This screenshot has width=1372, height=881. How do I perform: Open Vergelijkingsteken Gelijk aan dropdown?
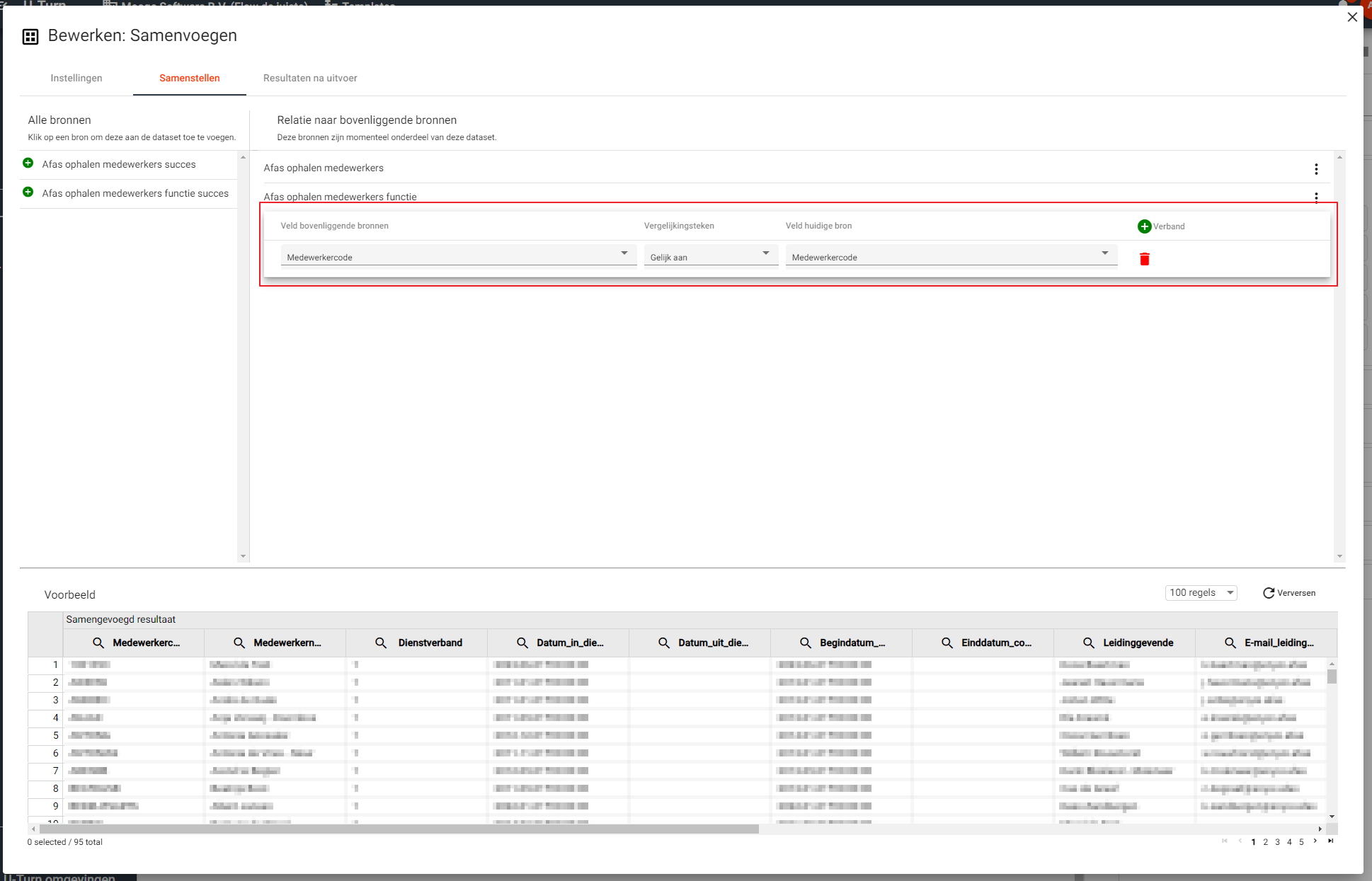point(710,256)
